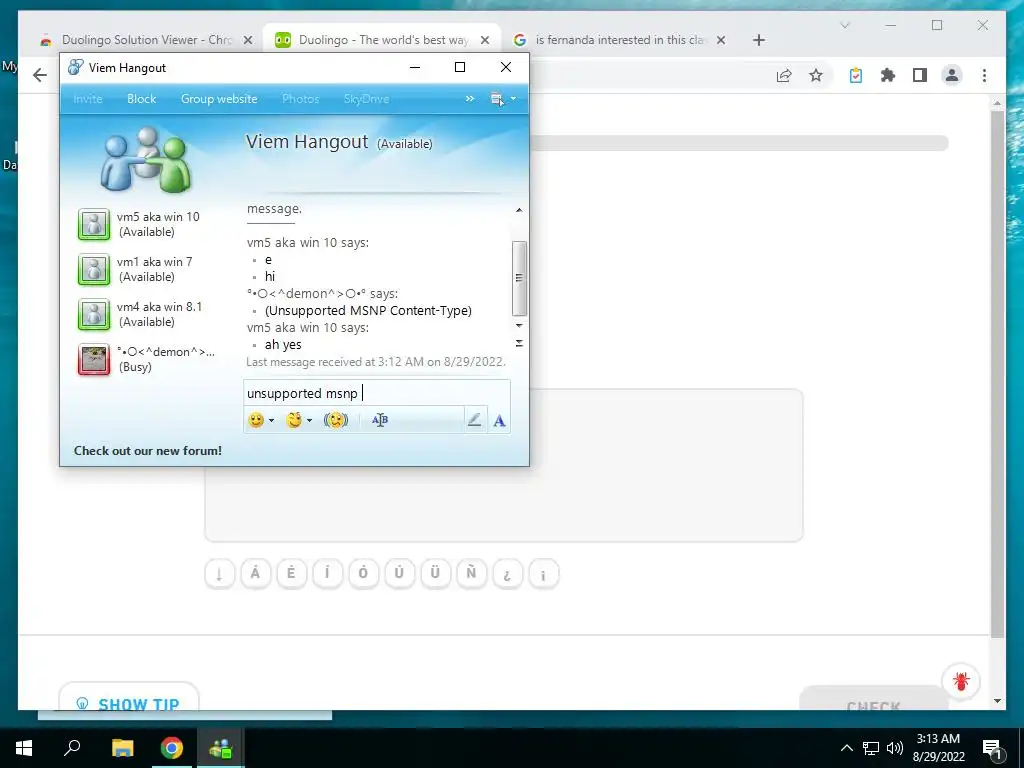Click Block in Messenger toolbar
Viewport: 1024px width, 768px height.
click(x=141, y=99)
